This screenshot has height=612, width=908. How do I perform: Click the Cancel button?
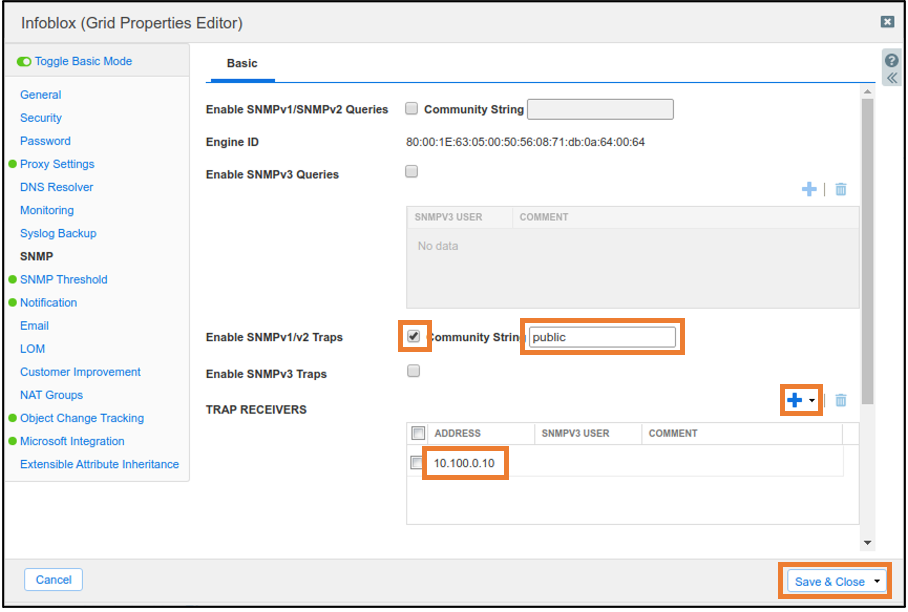click(53, 580)
